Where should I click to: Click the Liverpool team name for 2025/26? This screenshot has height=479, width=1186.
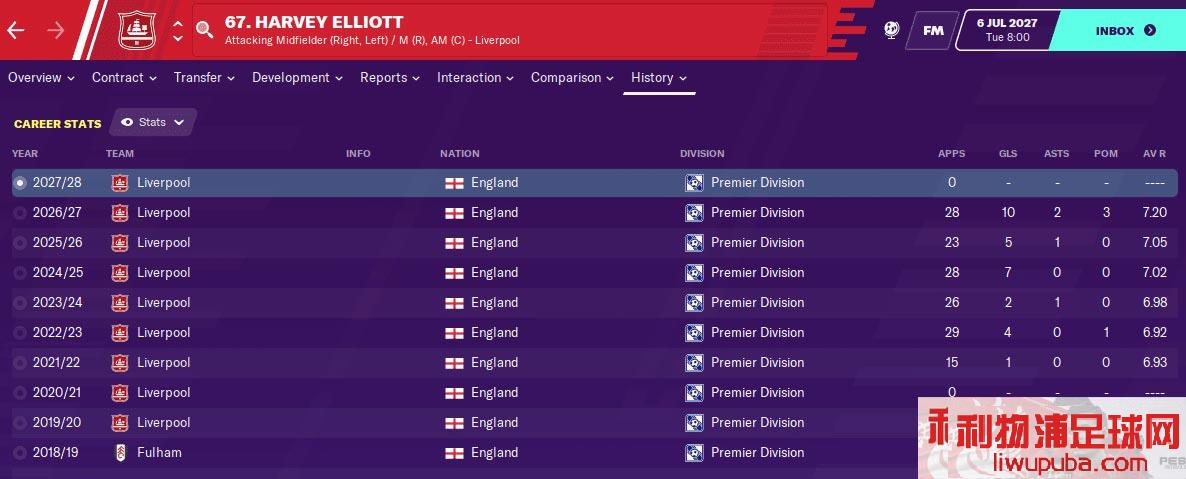point(163,243)
